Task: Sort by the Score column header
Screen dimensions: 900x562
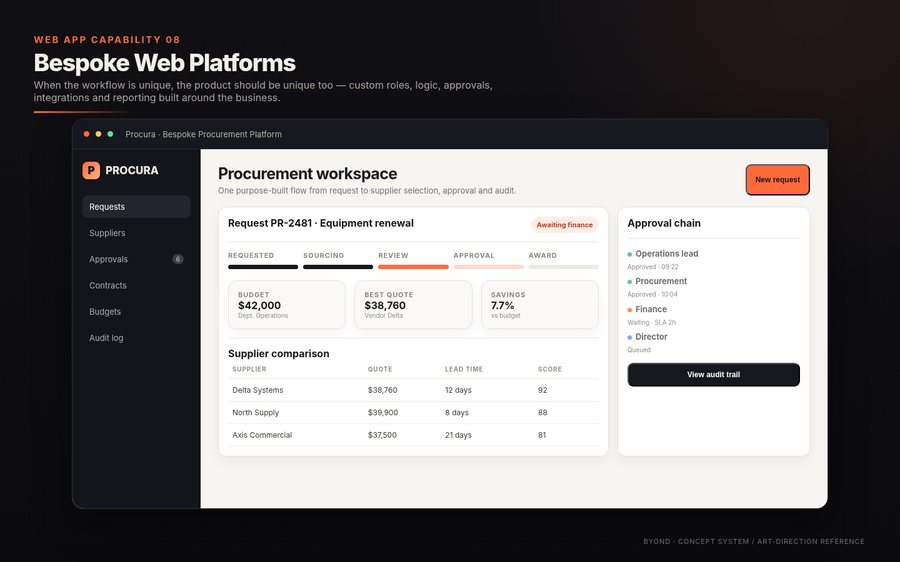Action: point(550,369)
